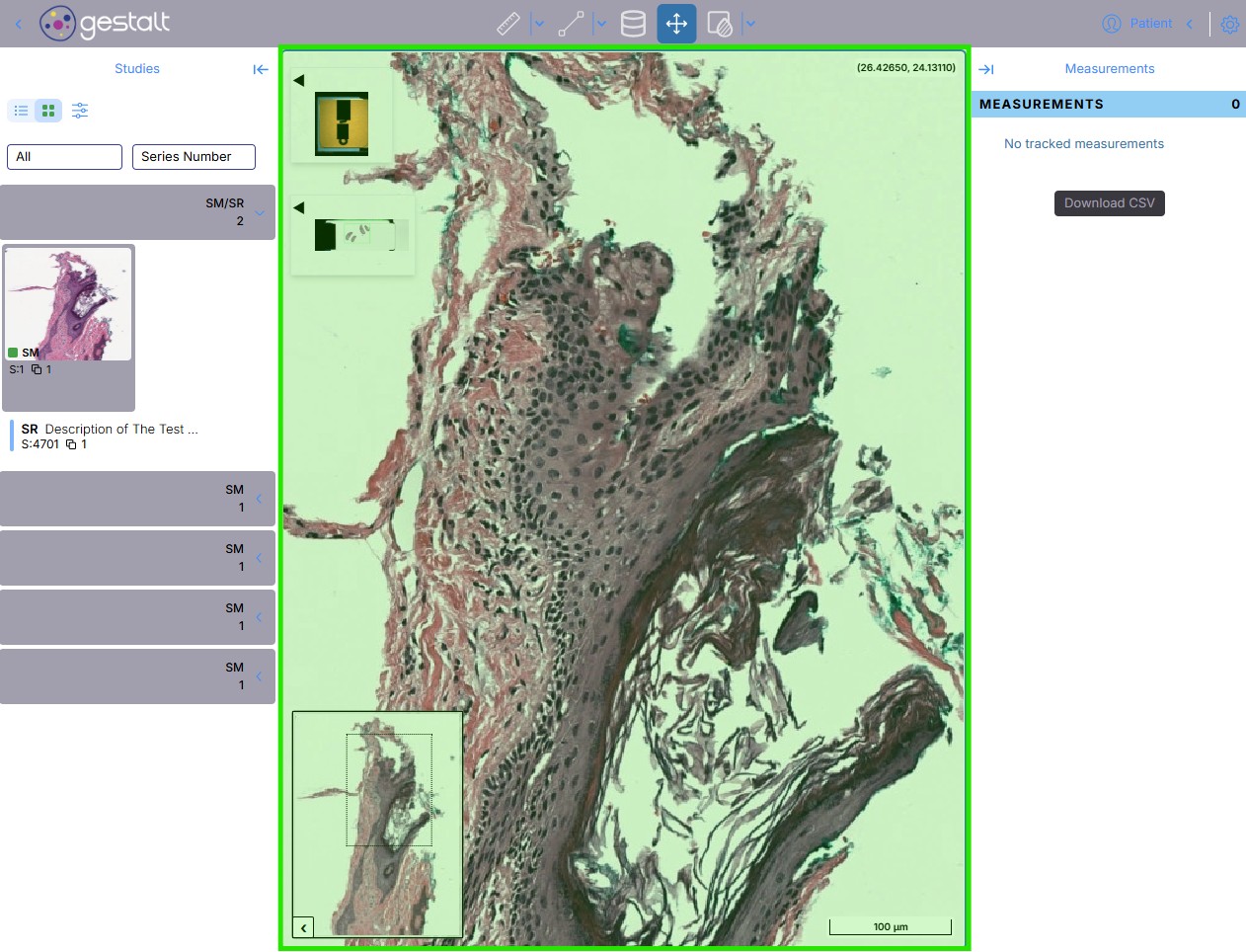Screen dimensions: 1246x952
Task: Open the database icon in toolbar
Action: point(633,24)
